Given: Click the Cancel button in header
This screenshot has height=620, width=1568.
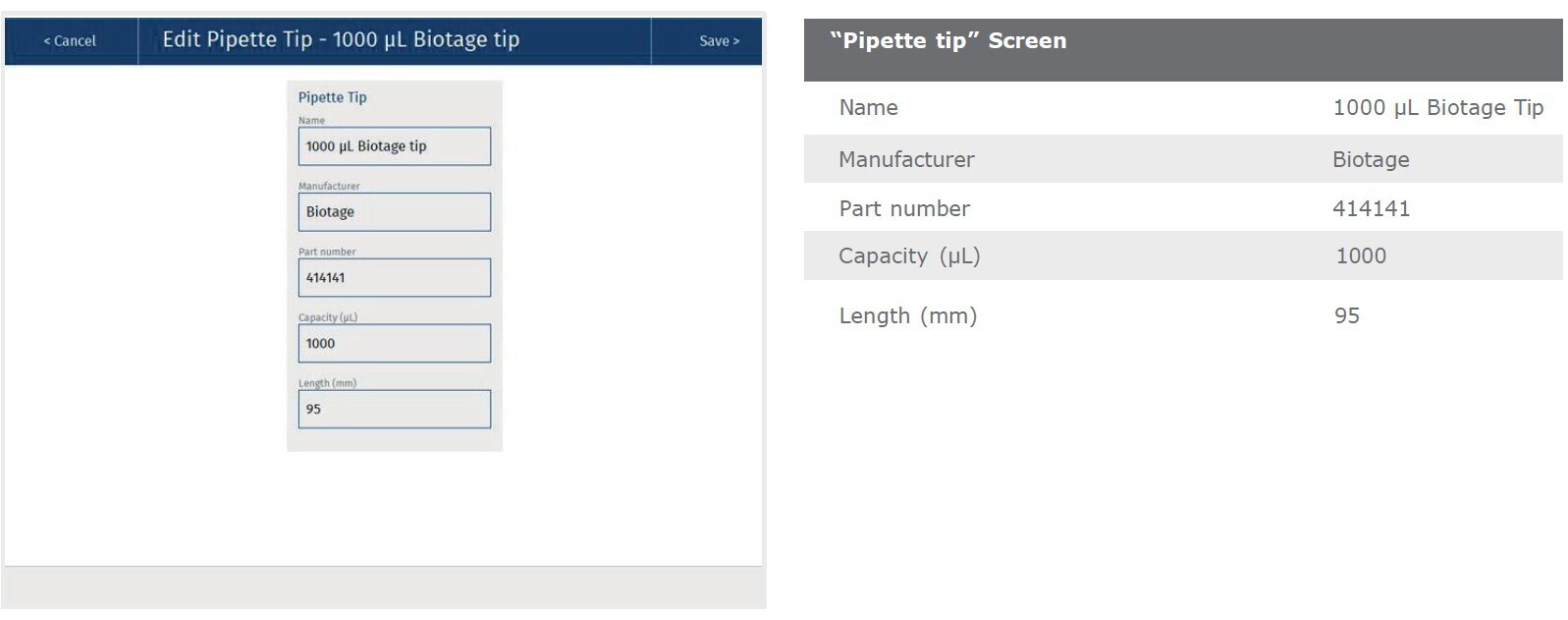Looking at the screenshot, I should click(x=70, y=41).
